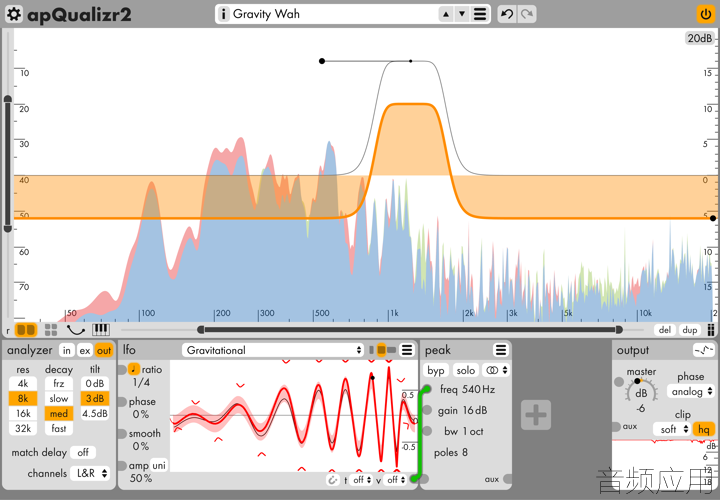Toggle the uni amp mode button

pos(159,466)
